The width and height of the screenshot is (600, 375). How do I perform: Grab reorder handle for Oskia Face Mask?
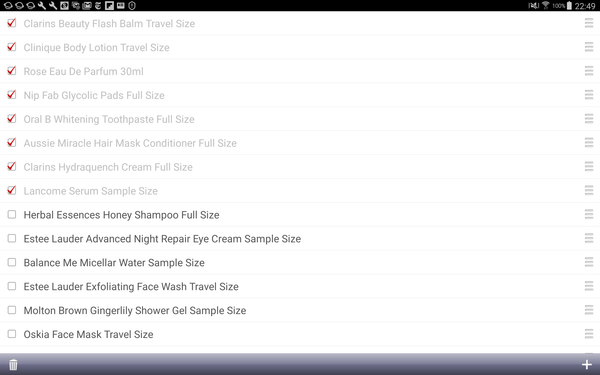point(589,334)
